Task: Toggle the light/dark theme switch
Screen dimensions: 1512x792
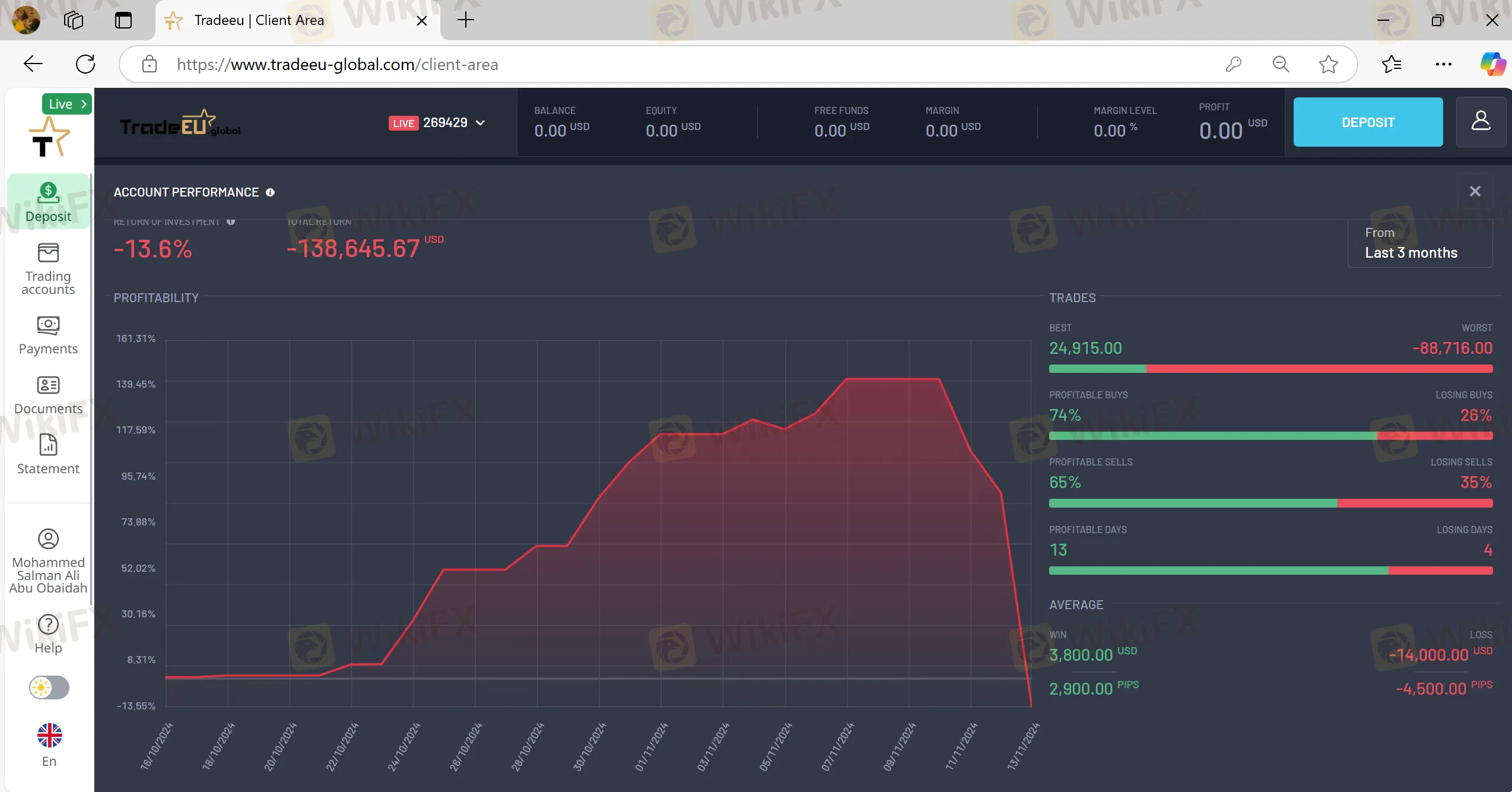Action: 49,688
